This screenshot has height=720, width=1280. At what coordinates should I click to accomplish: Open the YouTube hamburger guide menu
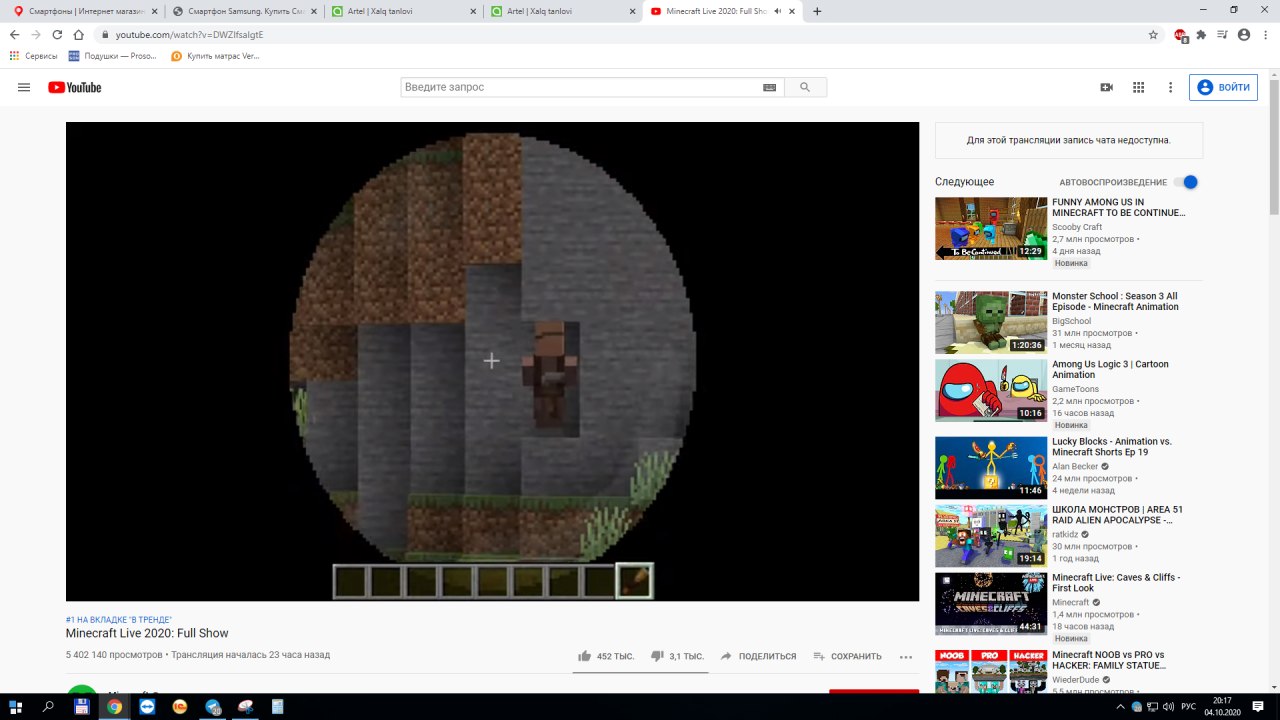click(x=24, y=87)
